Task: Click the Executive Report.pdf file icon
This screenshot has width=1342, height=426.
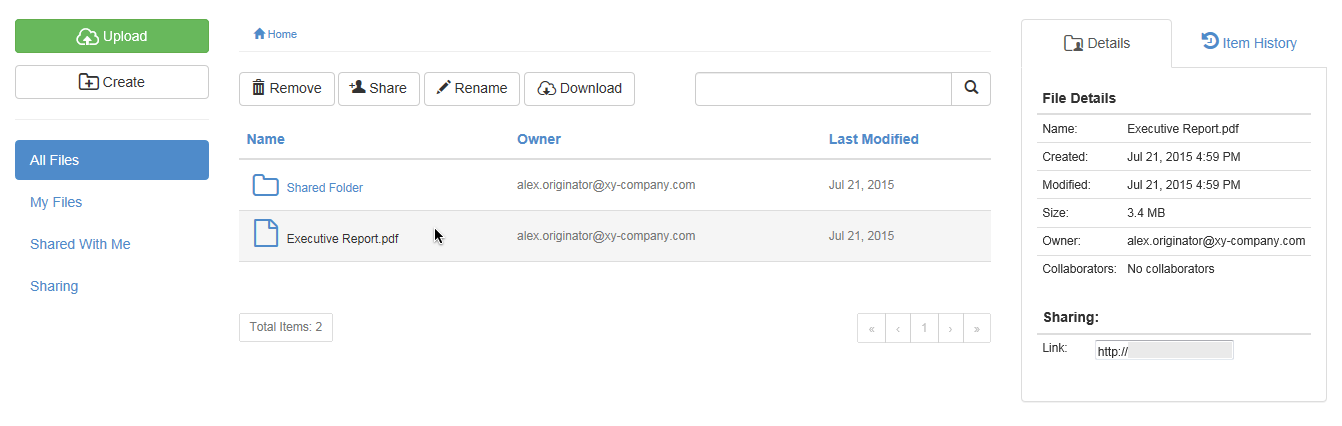Action: [265, 235]
